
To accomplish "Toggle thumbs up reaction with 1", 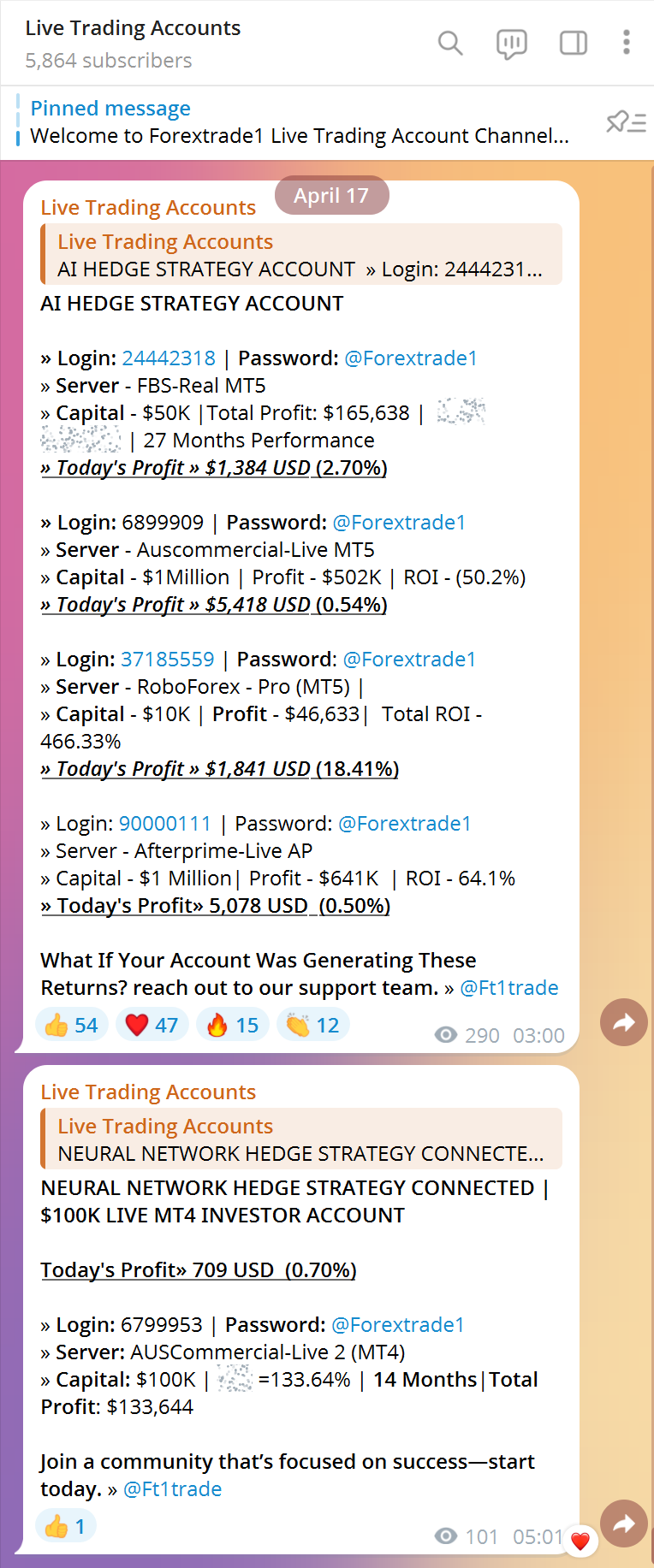I will click(66, 1526).
